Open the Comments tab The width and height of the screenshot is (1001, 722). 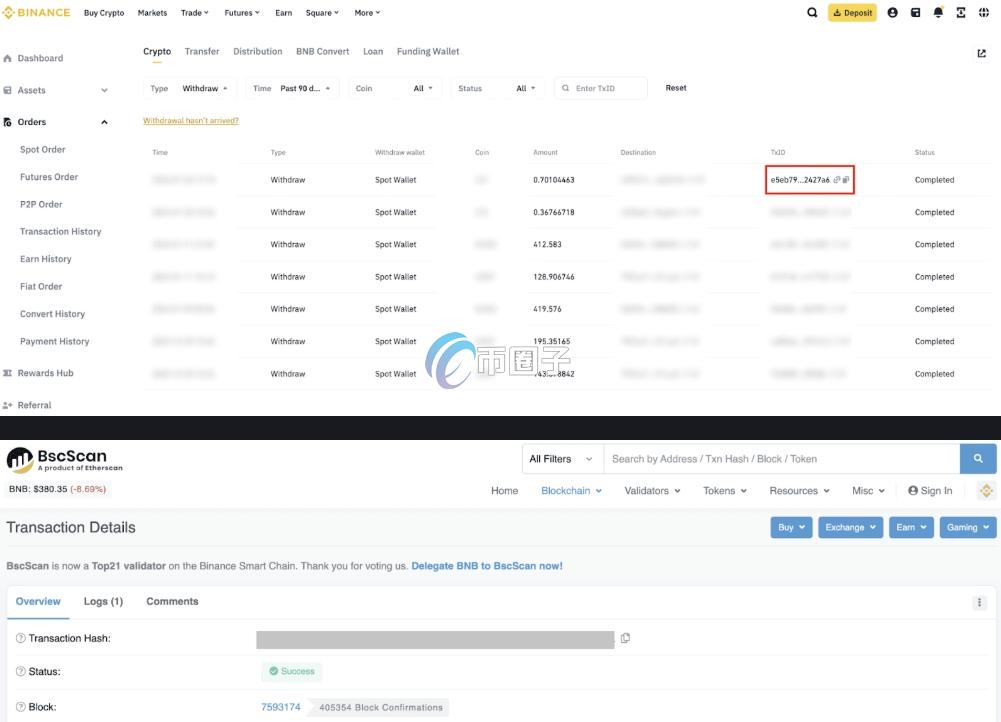click(172, 601)
